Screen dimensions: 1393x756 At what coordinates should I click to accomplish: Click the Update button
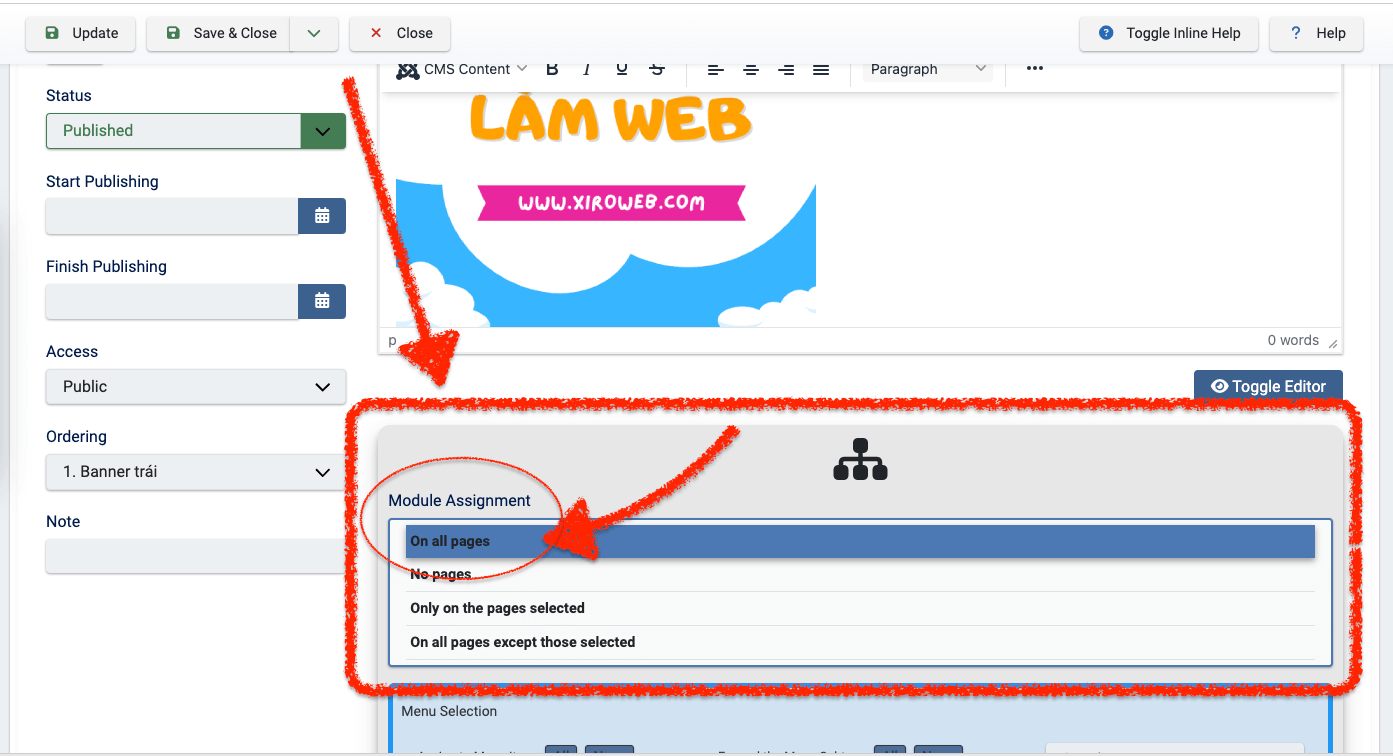(80, 33)
